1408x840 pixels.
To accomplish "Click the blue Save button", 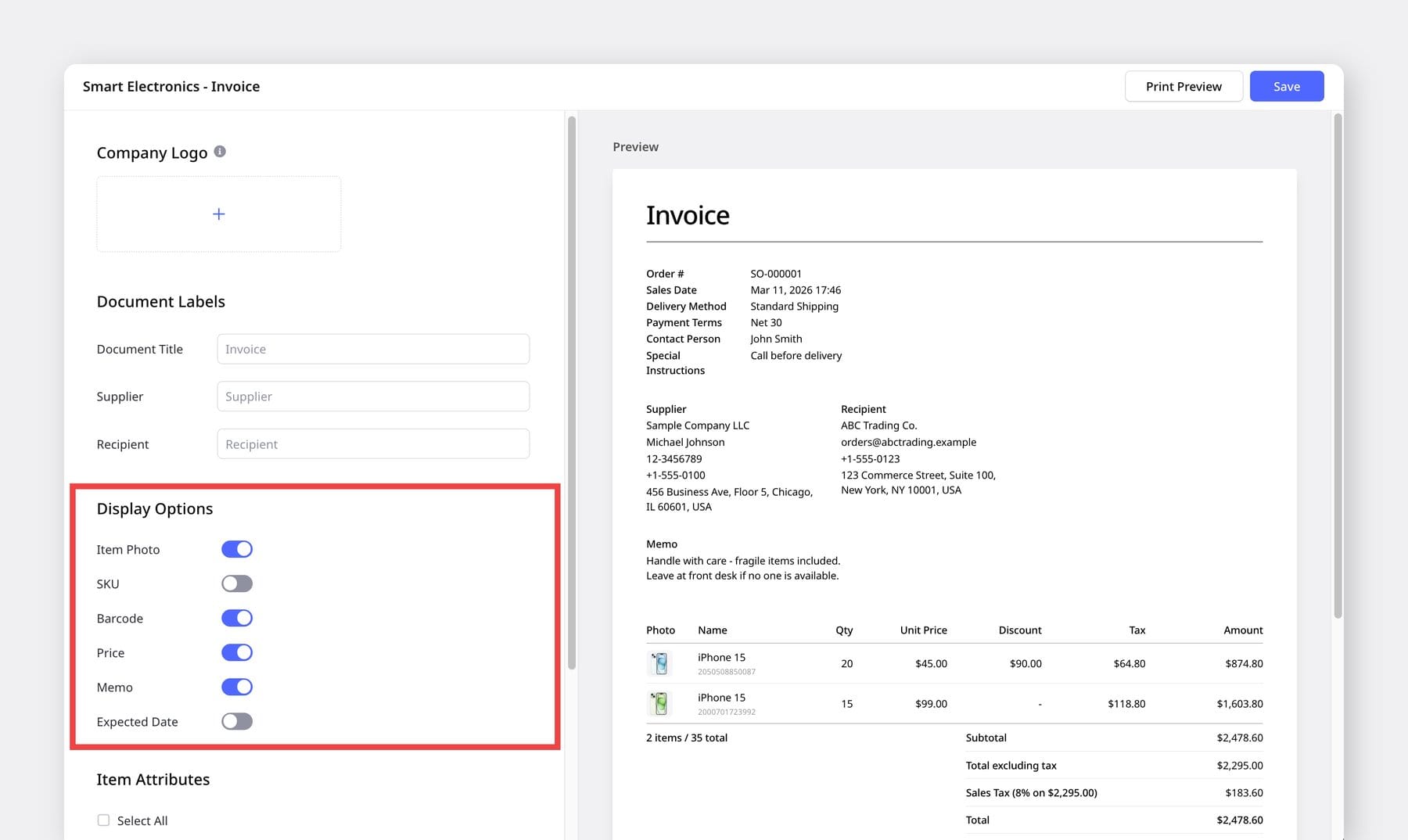I will coord(1286,86).
